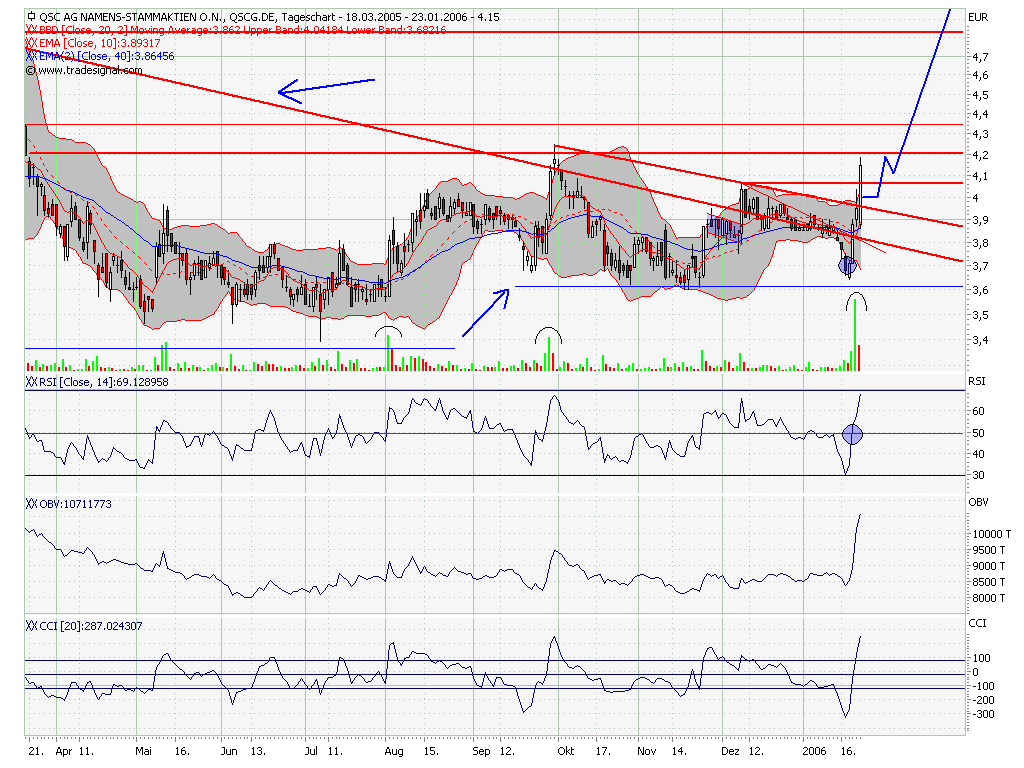
Task: Click the 4,1 price axis value
Action: (980, 176)
